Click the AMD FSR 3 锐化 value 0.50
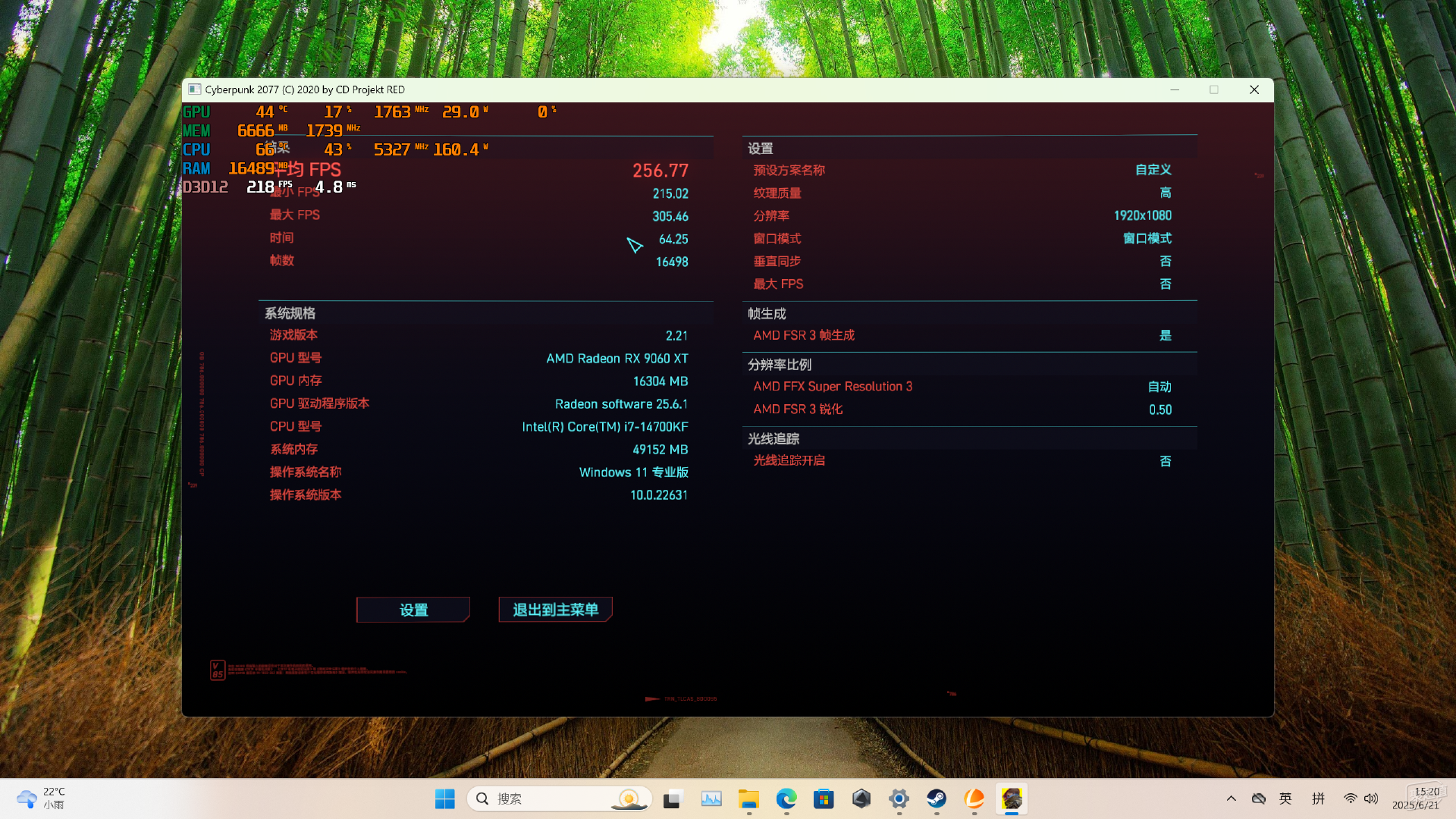The height and width of the screenshot is (819, 1456). 1160,409
